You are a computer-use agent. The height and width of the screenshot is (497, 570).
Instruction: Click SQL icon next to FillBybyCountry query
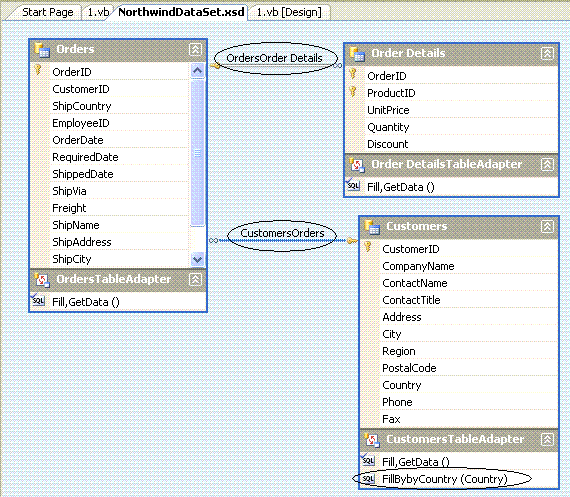pos(368,478)
